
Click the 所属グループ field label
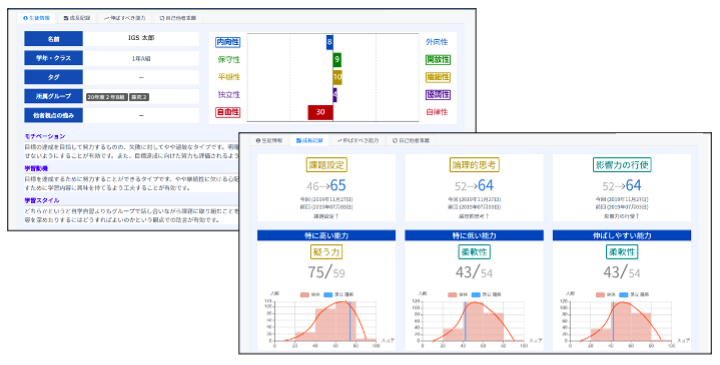click(53, 96)
